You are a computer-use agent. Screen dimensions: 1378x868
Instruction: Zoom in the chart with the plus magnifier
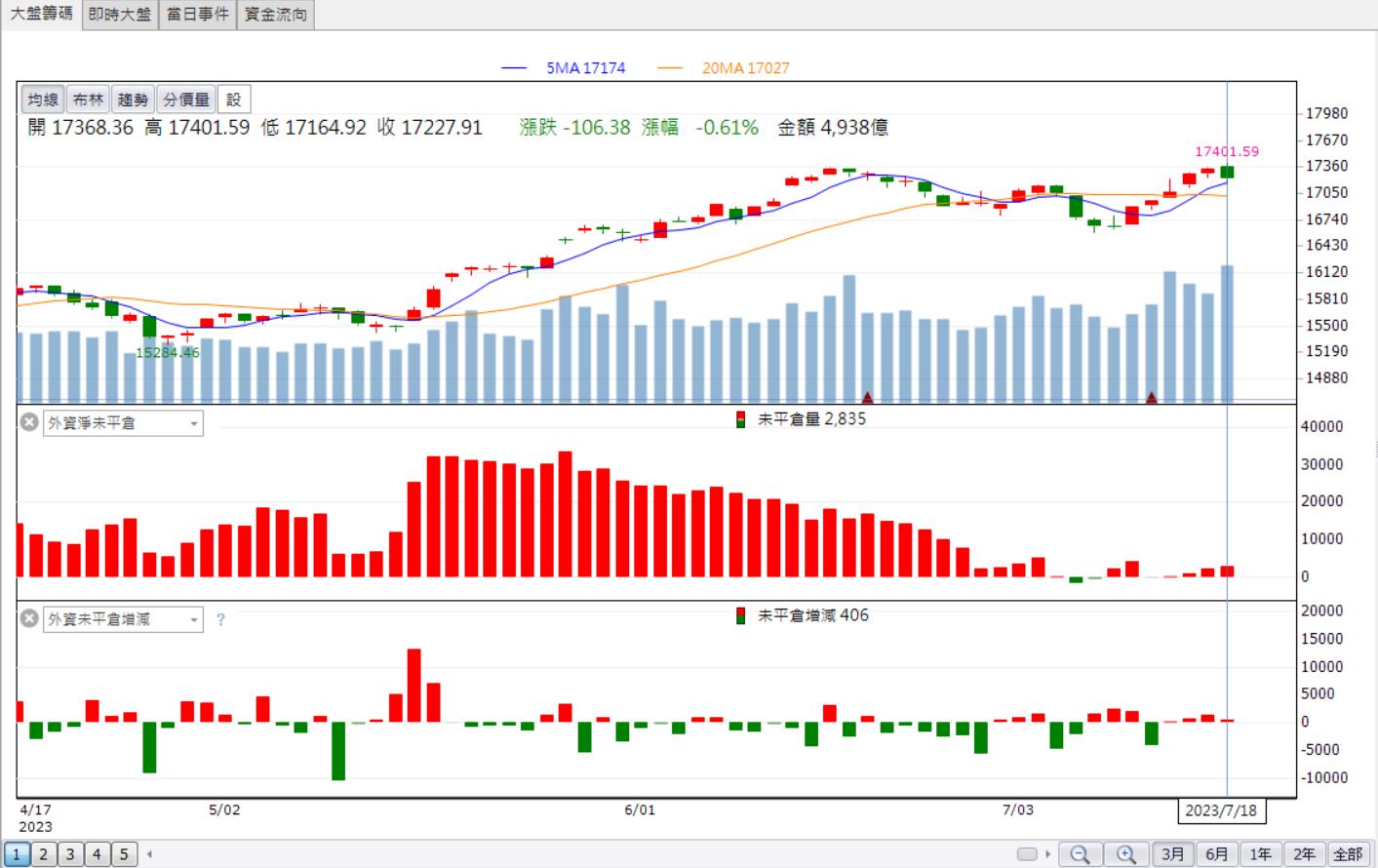point(1125,854)
